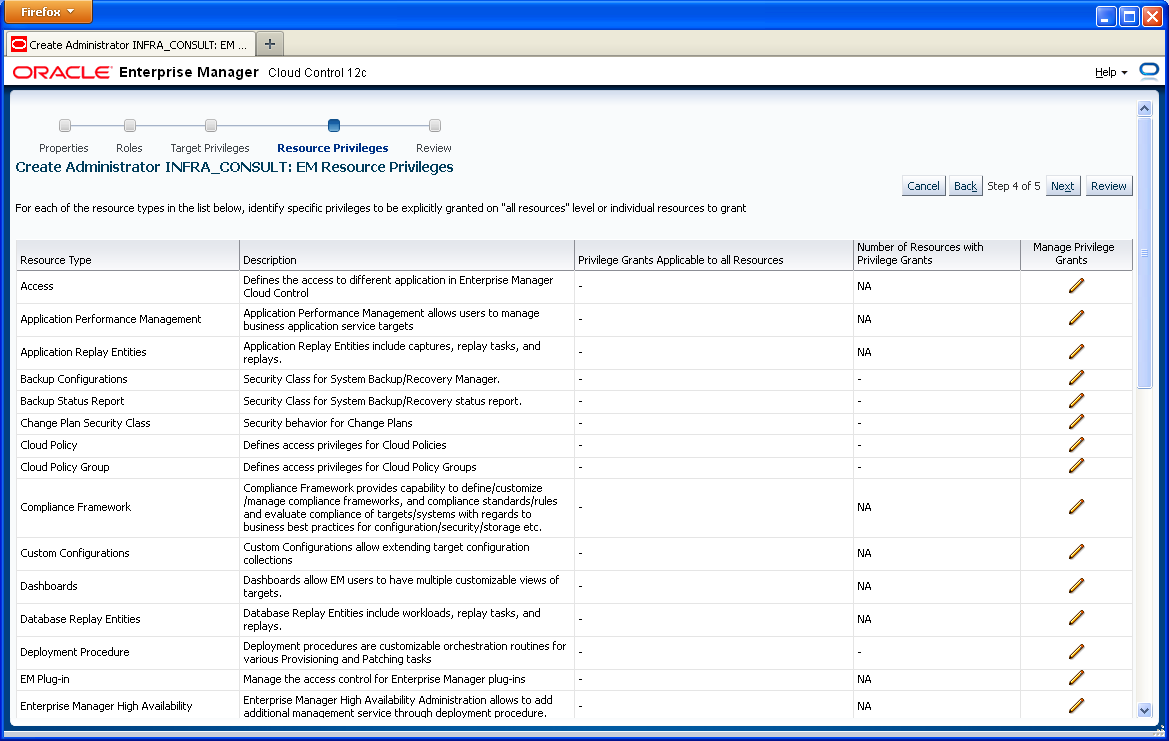This screenshot has height=741, width=1169.
Task: Maximize the Firefox window
Action: point(1129,16)
